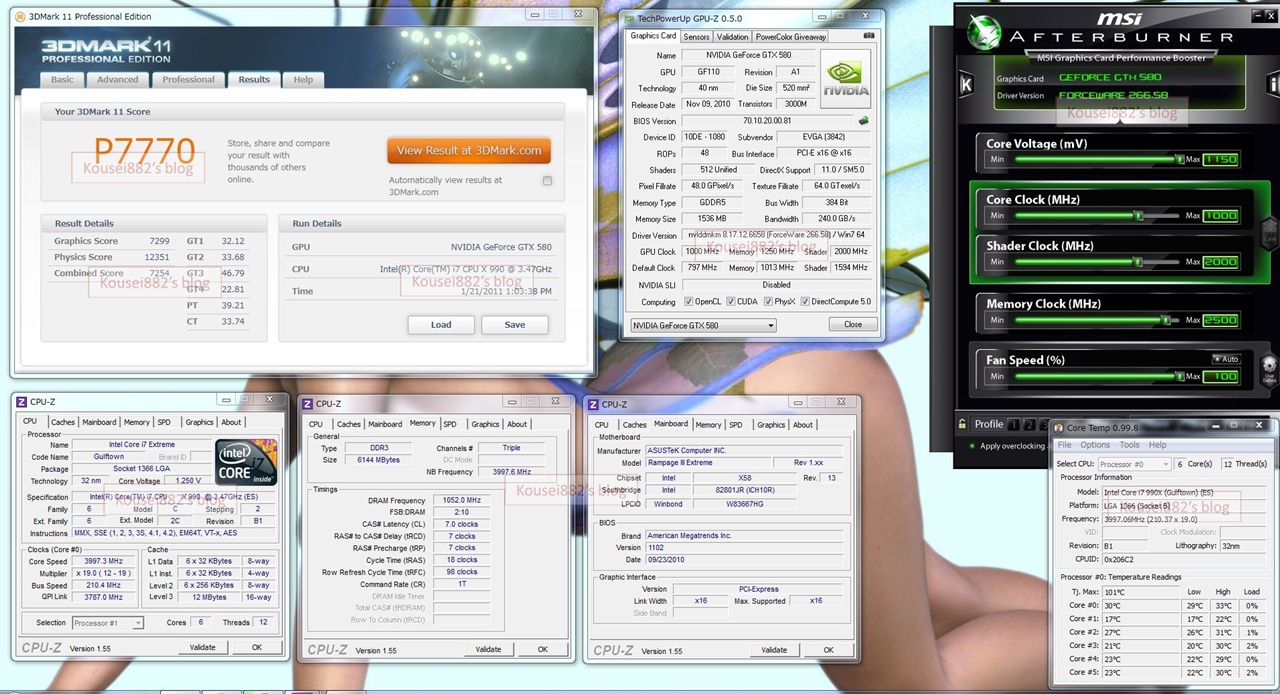This screenshot has height=694, width=1280.
Task: Switch to Sensors tab in GPU-Z
Action: (696, 37)
